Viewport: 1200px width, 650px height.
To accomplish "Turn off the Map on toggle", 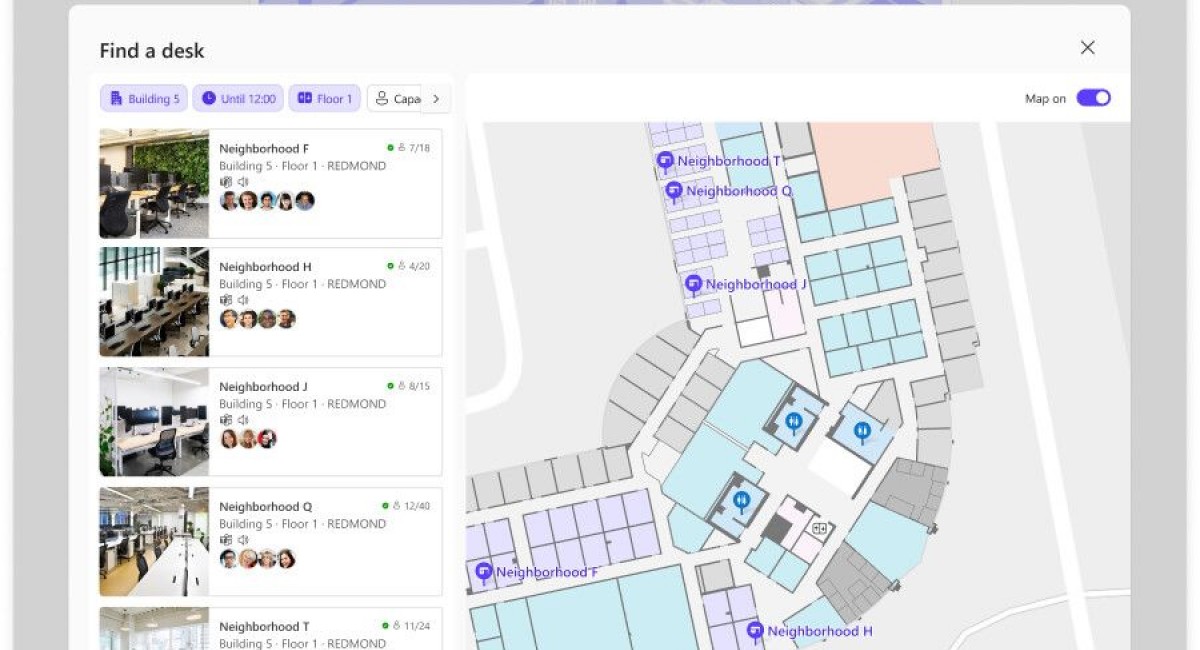I will tap(1095, 97).
